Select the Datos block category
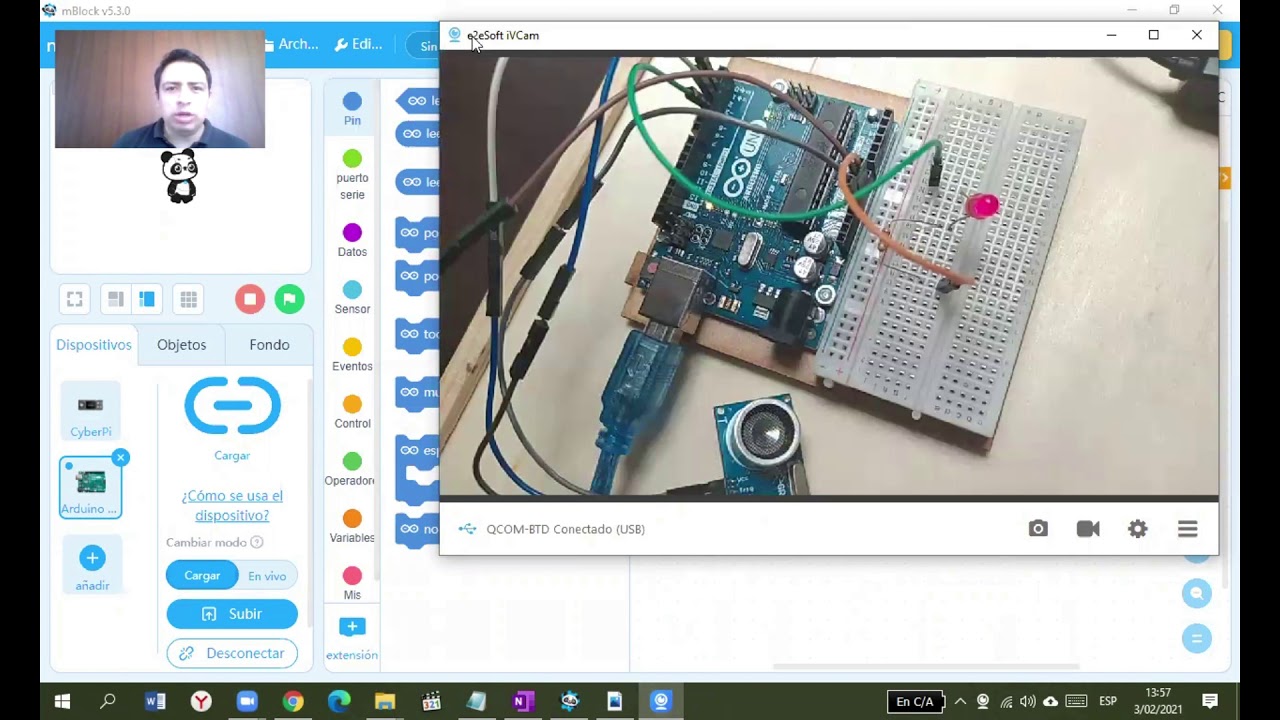1280x720 pixels. point(352,241)
